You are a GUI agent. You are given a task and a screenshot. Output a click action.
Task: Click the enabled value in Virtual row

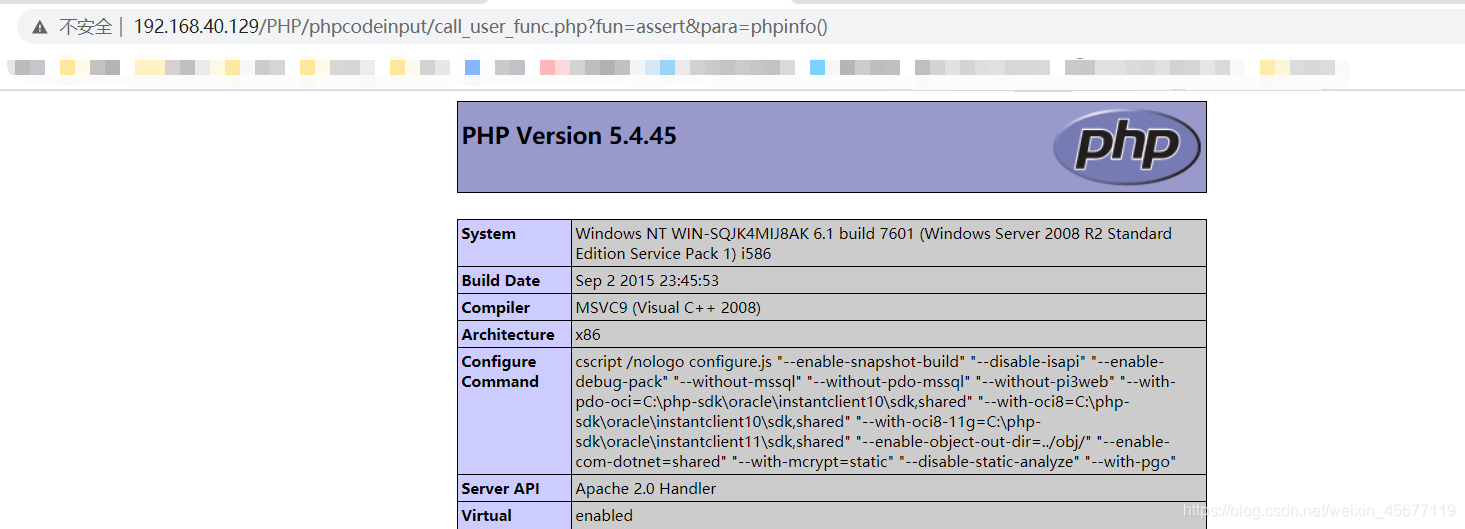coord(604,515)
